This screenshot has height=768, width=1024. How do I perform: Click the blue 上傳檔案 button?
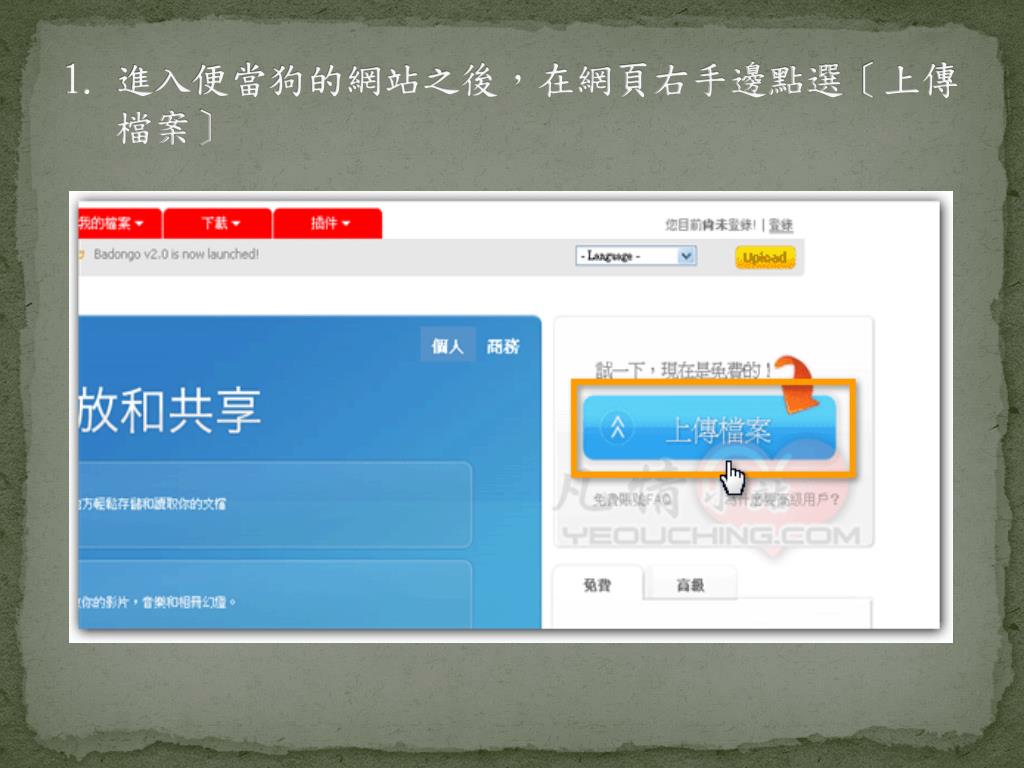click(709, 428)
